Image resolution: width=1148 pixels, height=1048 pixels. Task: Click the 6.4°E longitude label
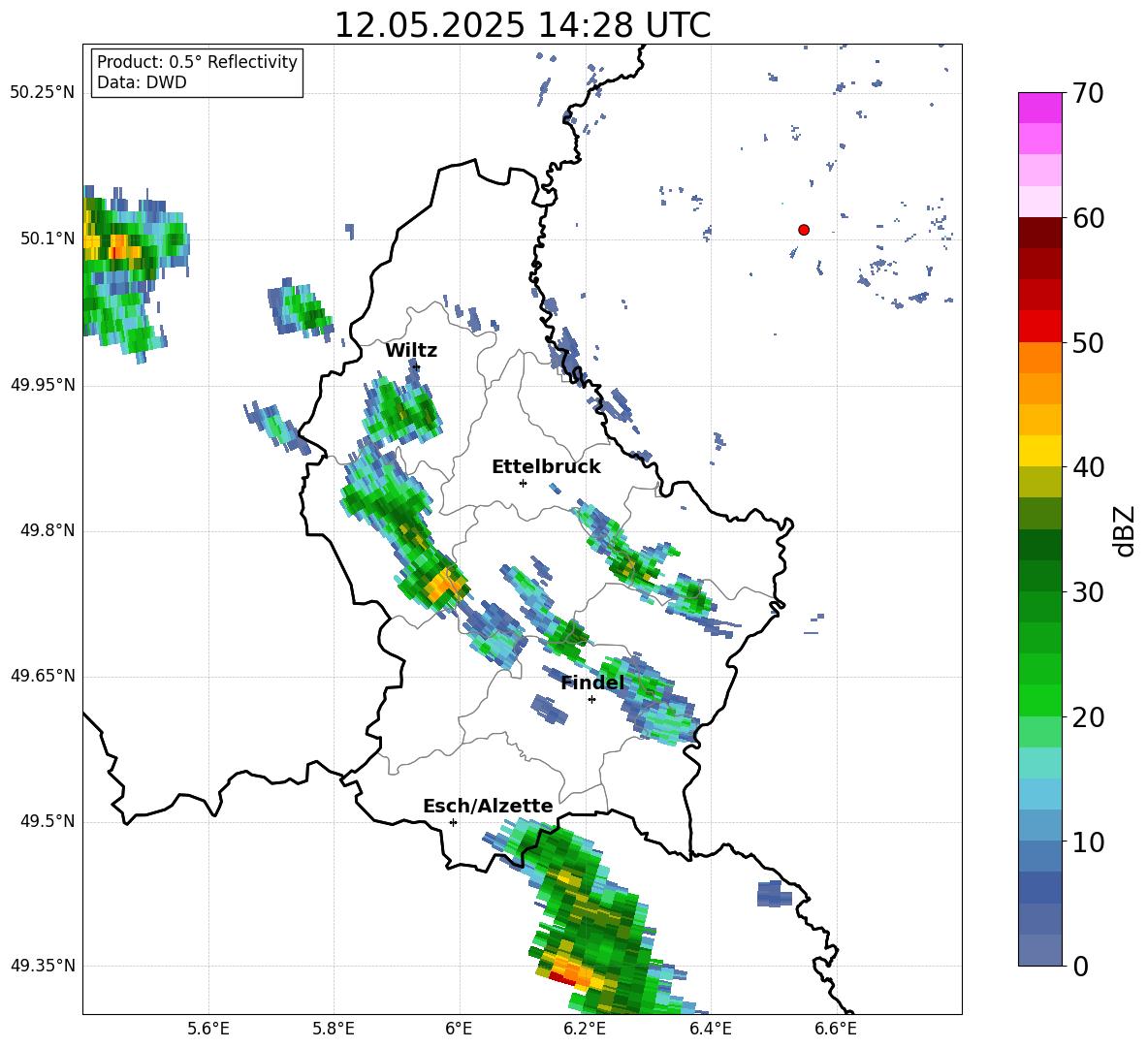[710, 1030]
